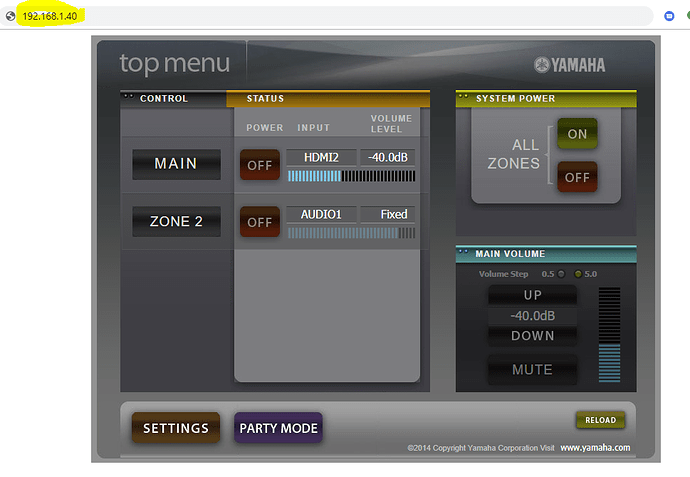
Task: Toggle ZONE 2 power OFF button
Action: [260, 222]
